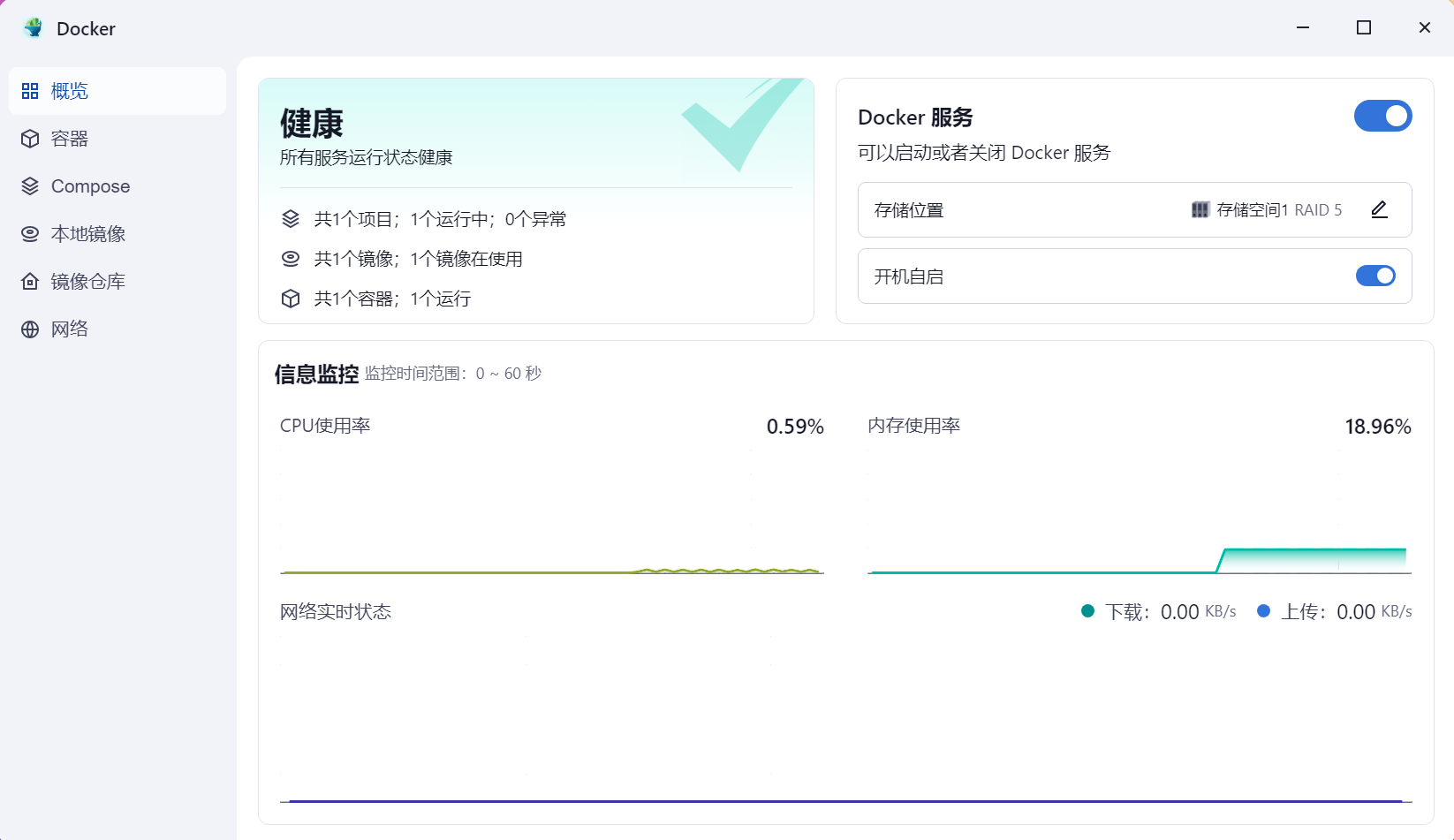Open the 本地镜像 section
The height and width of the screenshot is (840, 1454).
[117, 234]
